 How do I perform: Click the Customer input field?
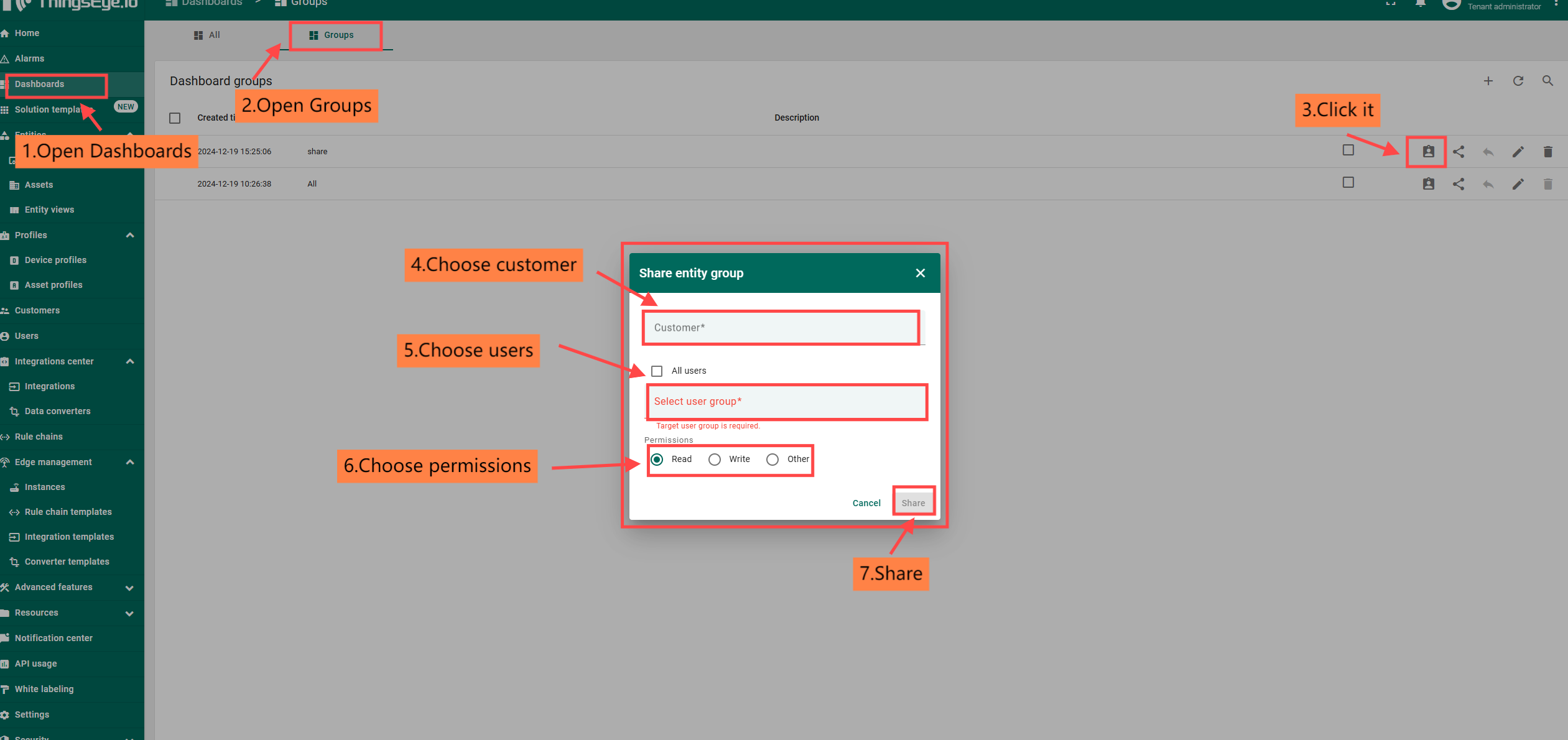(x=781, y=328)
